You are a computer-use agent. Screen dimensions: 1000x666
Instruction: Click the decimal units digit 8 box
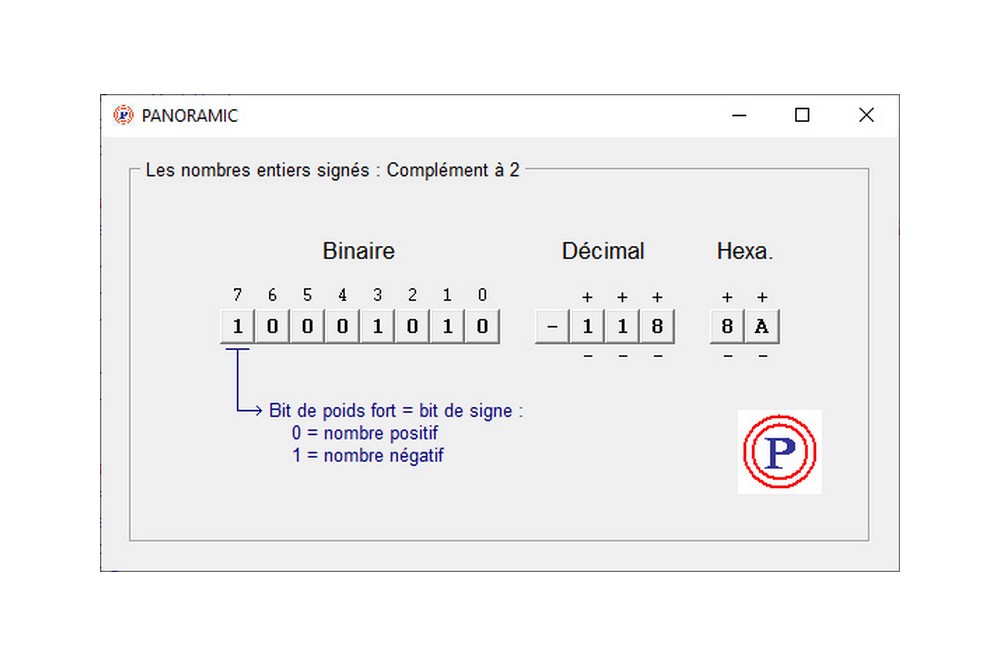point(658,327)
